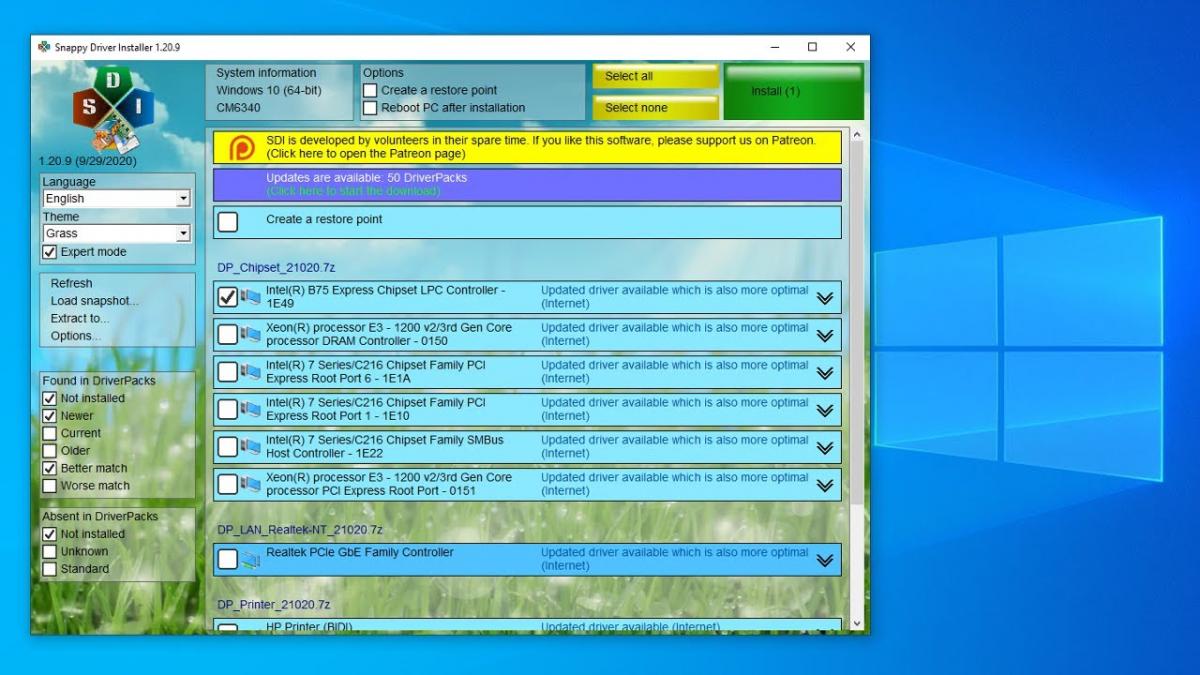1200x675 pixels.
Task: Click device icon beside Realtek PCIe GbE Controller
Action: [250, 559]
